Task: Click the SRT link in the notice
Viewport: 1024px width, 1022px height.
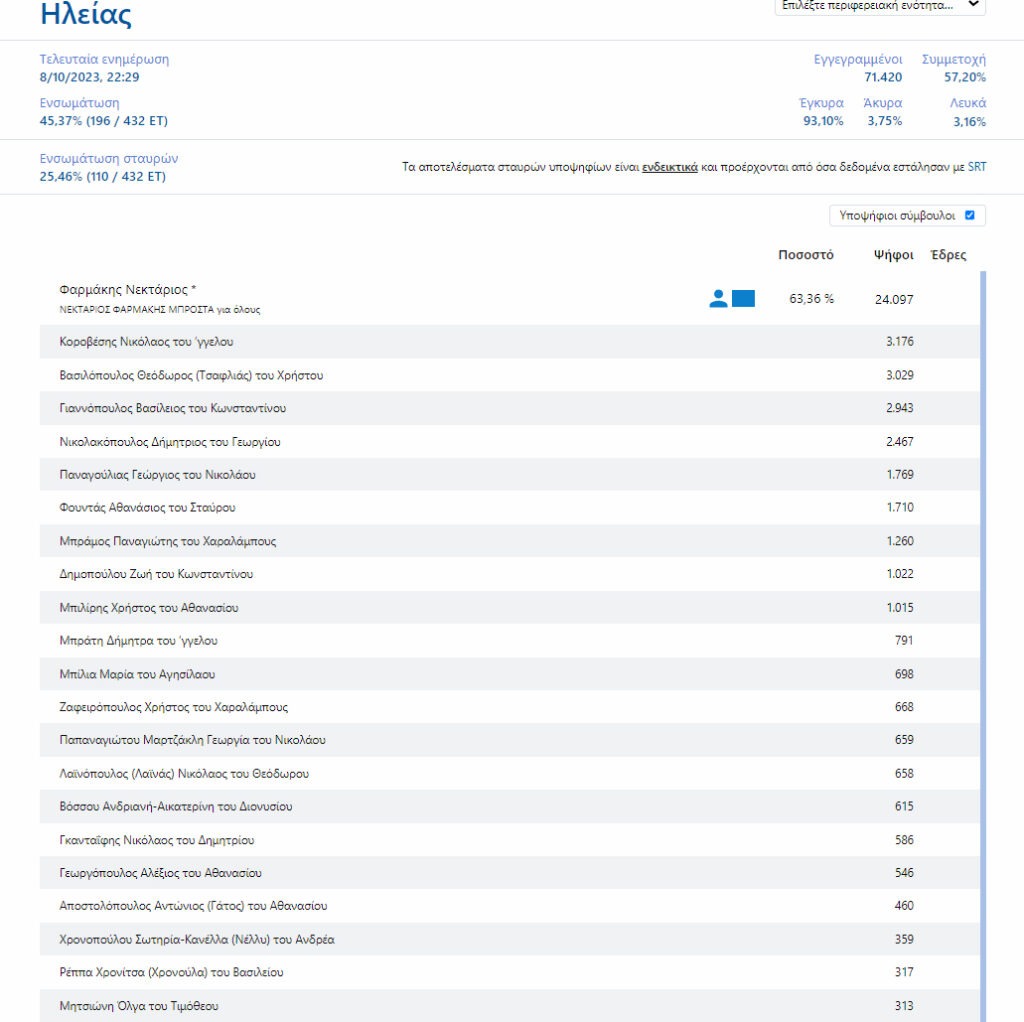Action: 977,167
